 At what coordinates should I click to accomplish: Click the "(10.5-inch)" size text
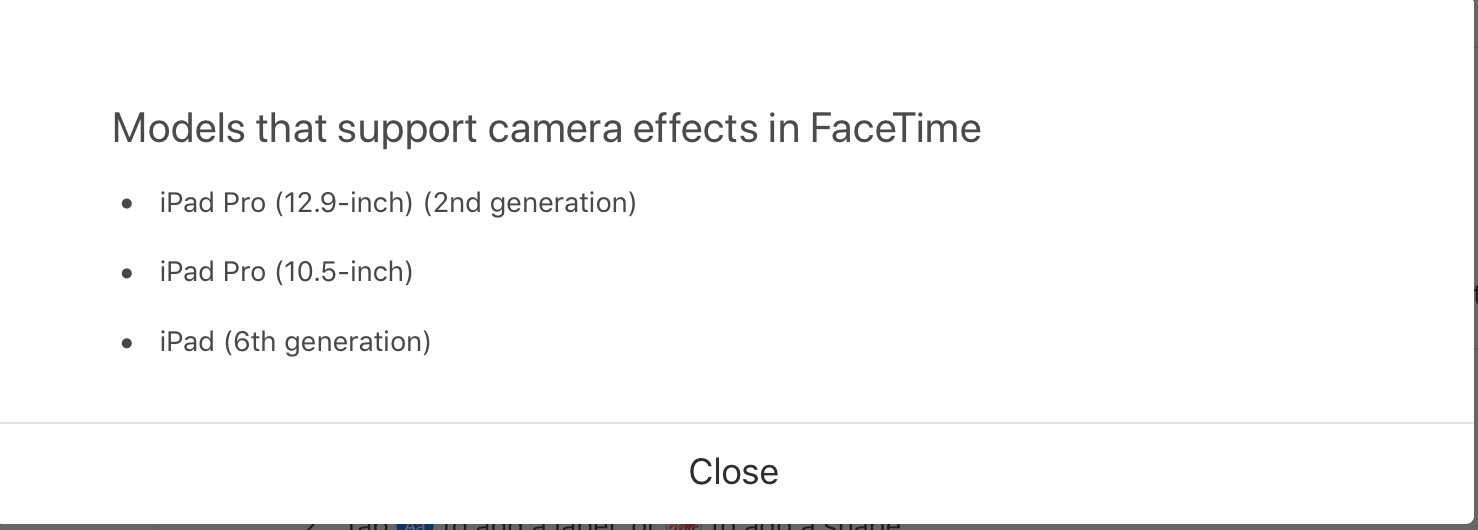click(343, 272)
